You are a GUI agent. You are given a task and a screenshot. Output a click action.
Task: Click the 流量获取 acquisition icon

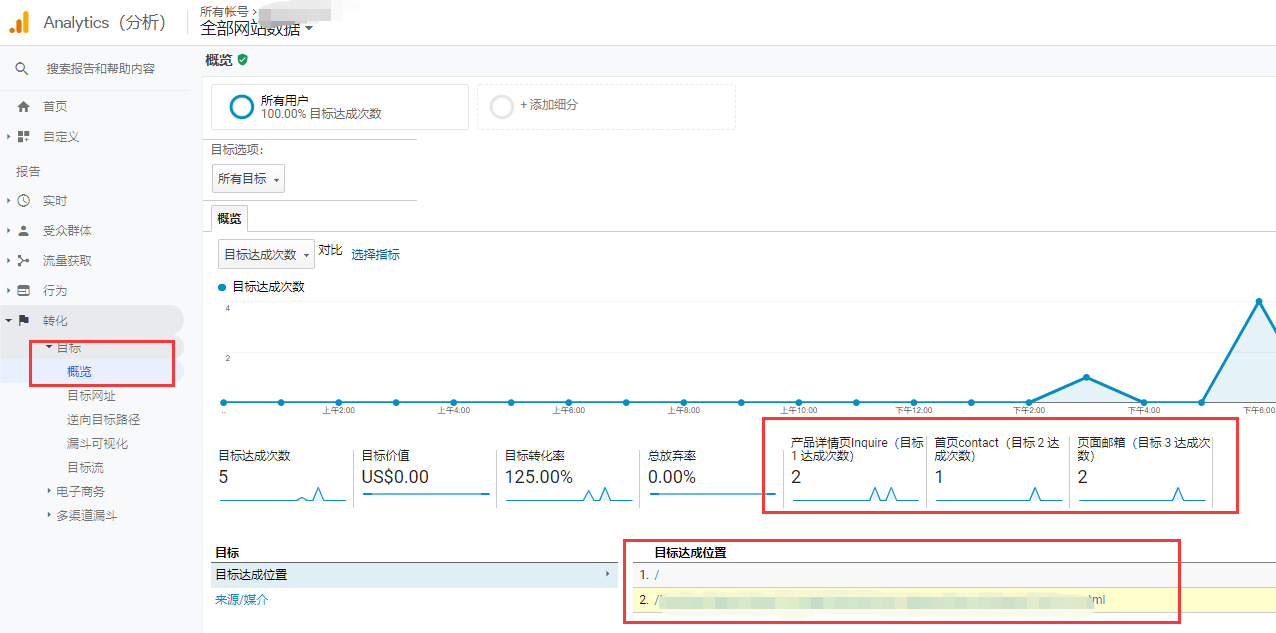24,261
